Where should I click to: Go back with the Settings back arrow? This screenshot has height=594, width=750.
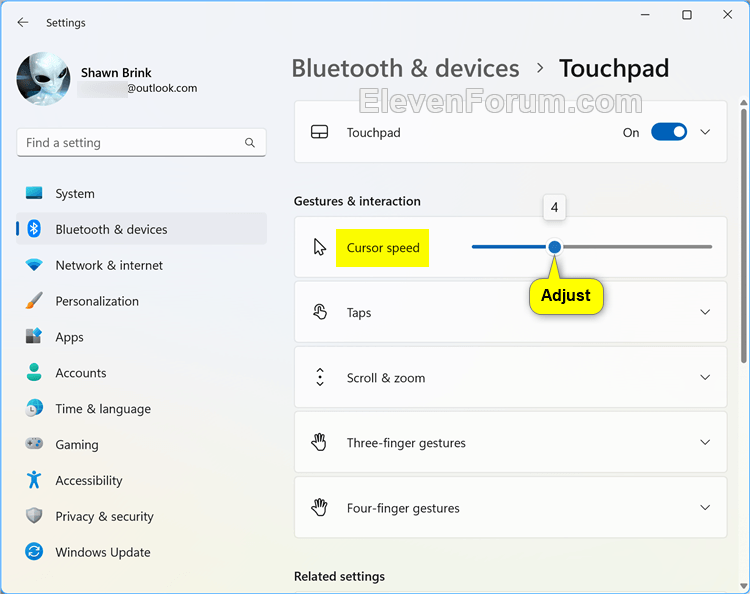(22, 22)
